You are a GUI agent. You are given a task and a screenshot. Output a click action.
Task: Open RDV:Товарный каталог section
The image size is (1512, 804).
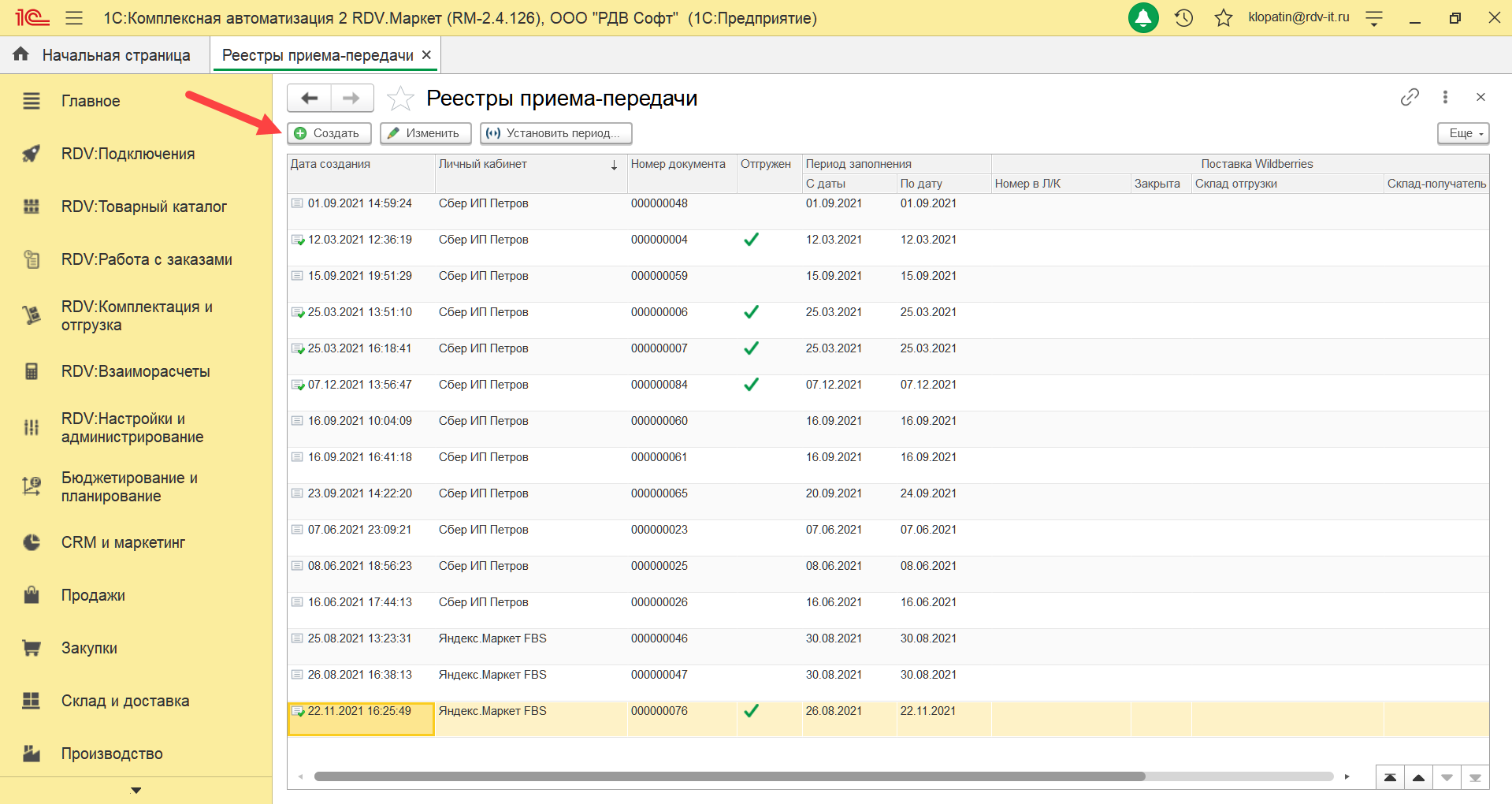(143, 207)
